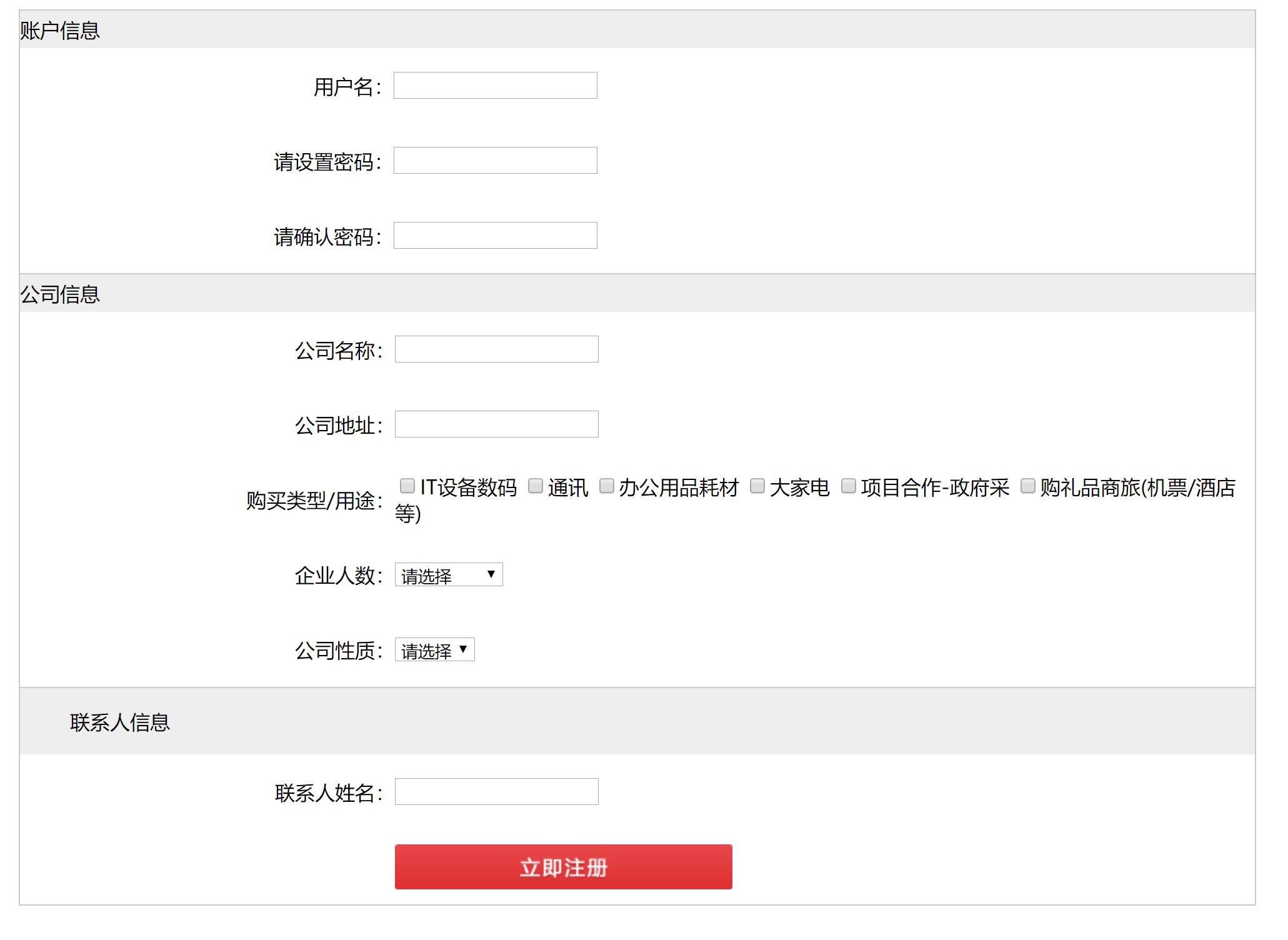Tick the 购礼品商旅 checkbox
The image size is (1288, 940).
pyautogui.click(x=1028, y=486)
